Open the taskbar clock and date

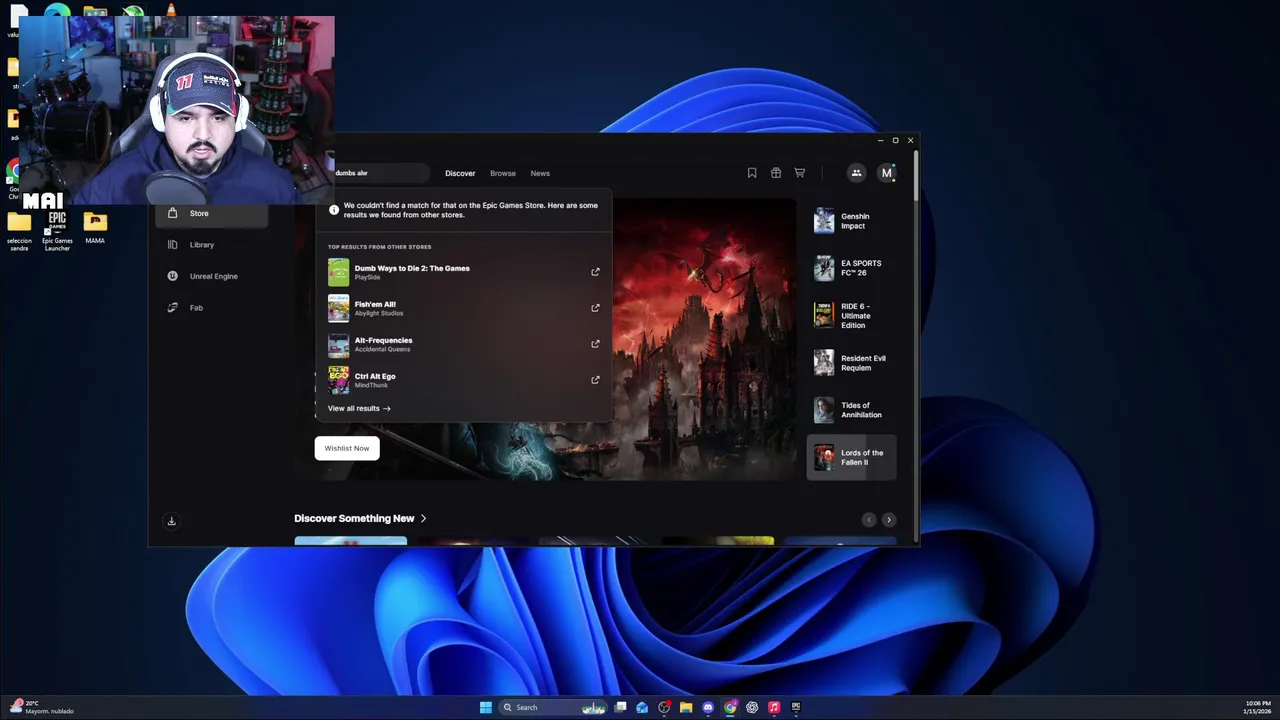click(x=1257, y=707)
